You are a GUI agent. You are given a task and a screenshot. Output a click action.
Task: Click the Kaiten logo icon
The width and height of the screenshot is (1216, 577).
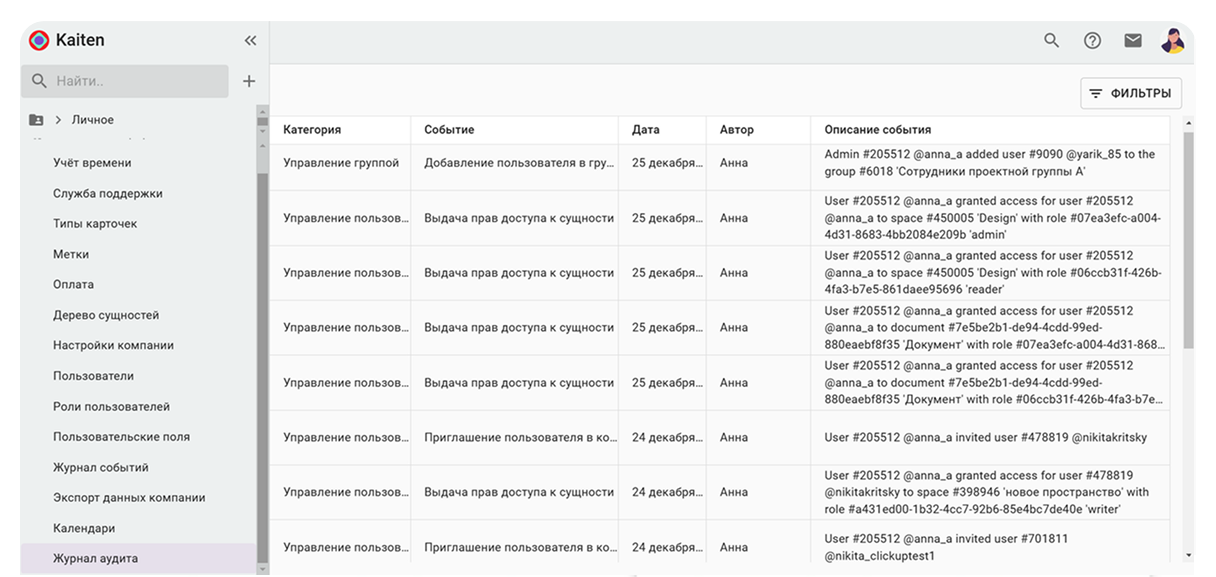point(39,40)
